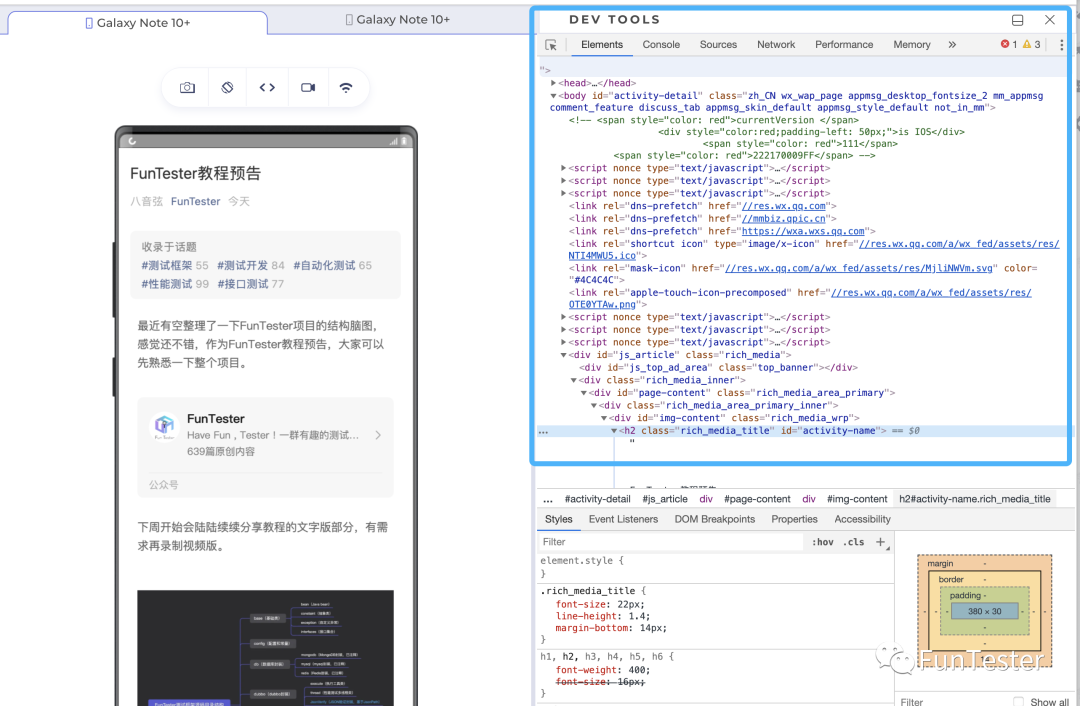Show more DevTools tabs with the double-chevron
The image size is (1080, 706).
click(x=952, y=45)
